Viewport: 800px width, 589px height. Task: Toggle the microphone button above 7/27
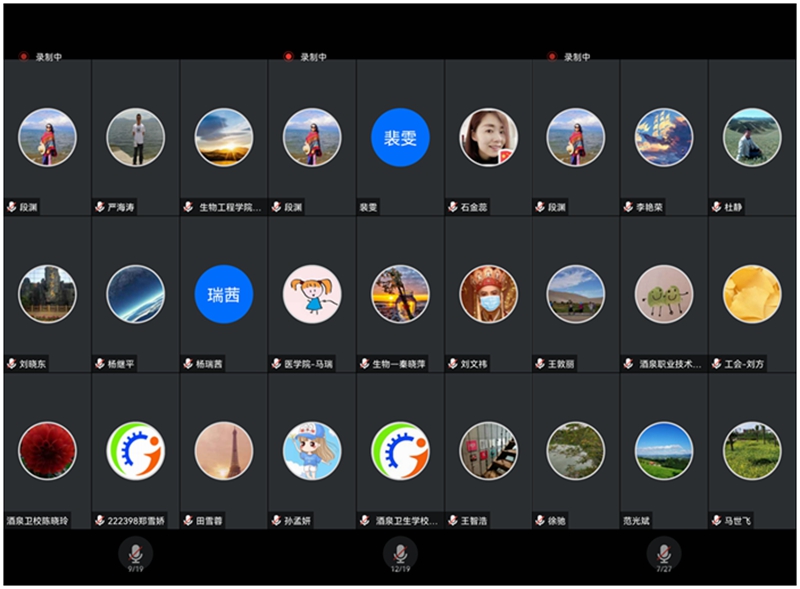point(663,551)
